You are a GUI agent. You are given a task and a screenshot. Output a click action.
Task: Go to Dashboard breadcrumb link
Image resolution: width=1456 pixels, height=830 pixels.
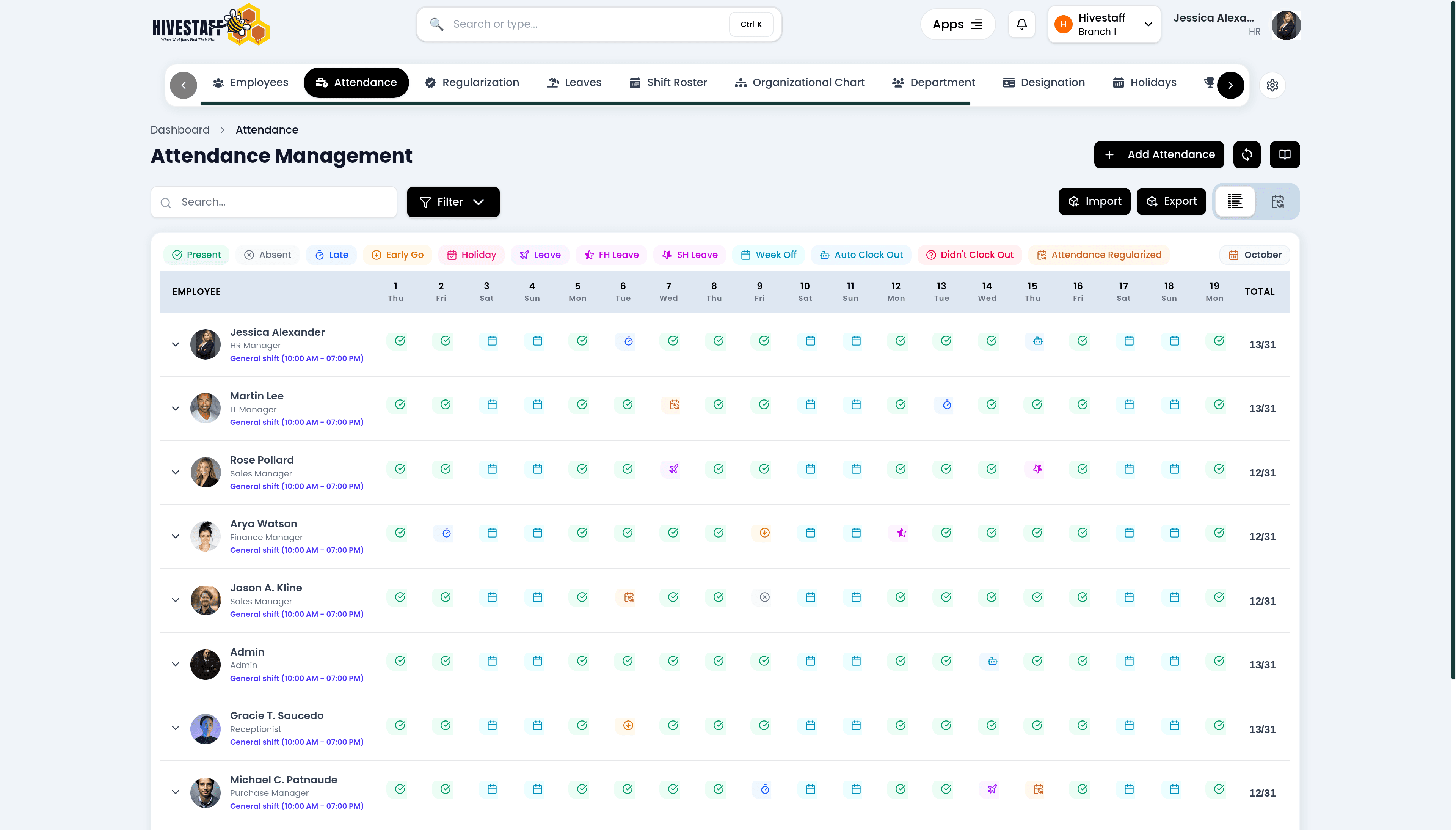point(180,130)
